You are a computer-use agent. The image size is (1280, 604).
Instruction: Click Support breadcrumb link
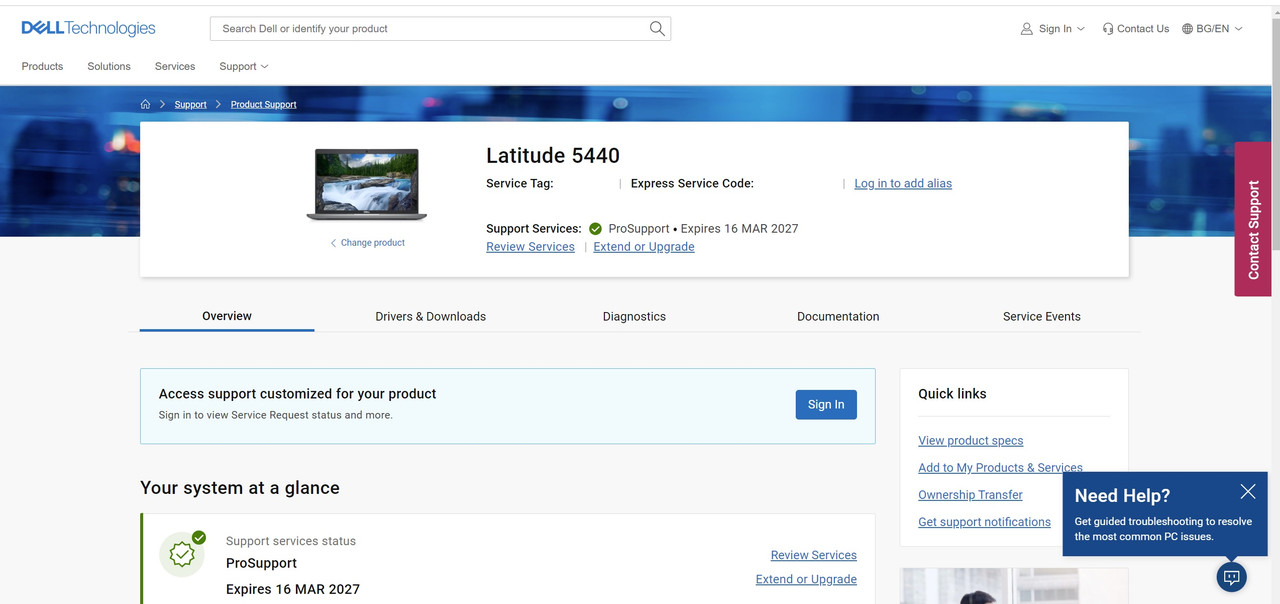190,104
